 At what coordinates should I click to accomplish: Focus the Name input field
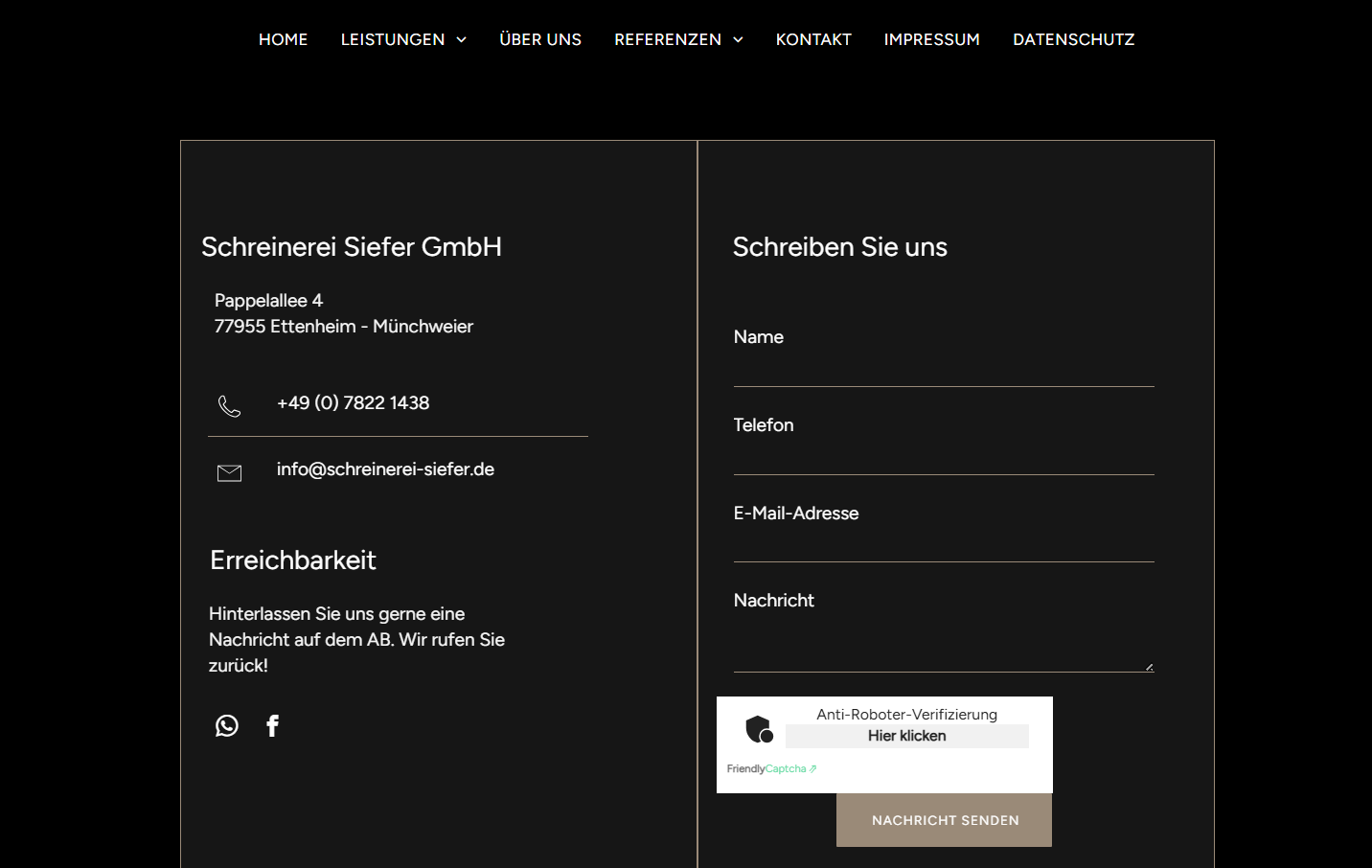pyautogui.click(x=943, y=369)
